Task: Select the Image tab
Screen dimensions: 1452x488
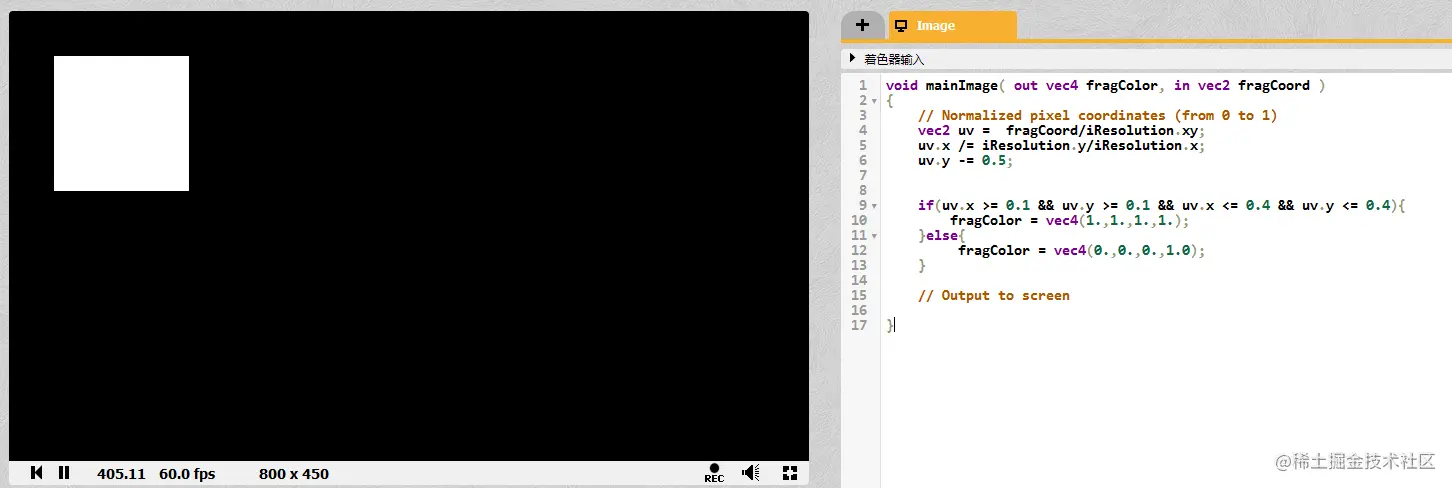Action: [953, 26]
